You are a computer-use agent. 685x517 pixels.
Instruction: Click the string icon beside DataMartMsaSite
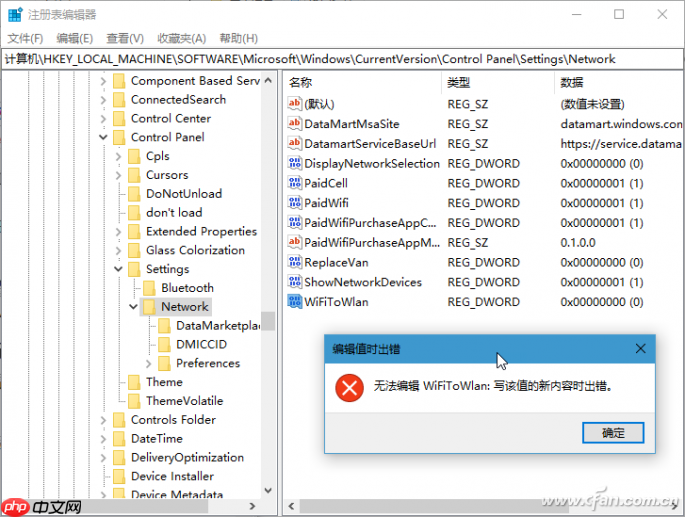click(294, 123)
